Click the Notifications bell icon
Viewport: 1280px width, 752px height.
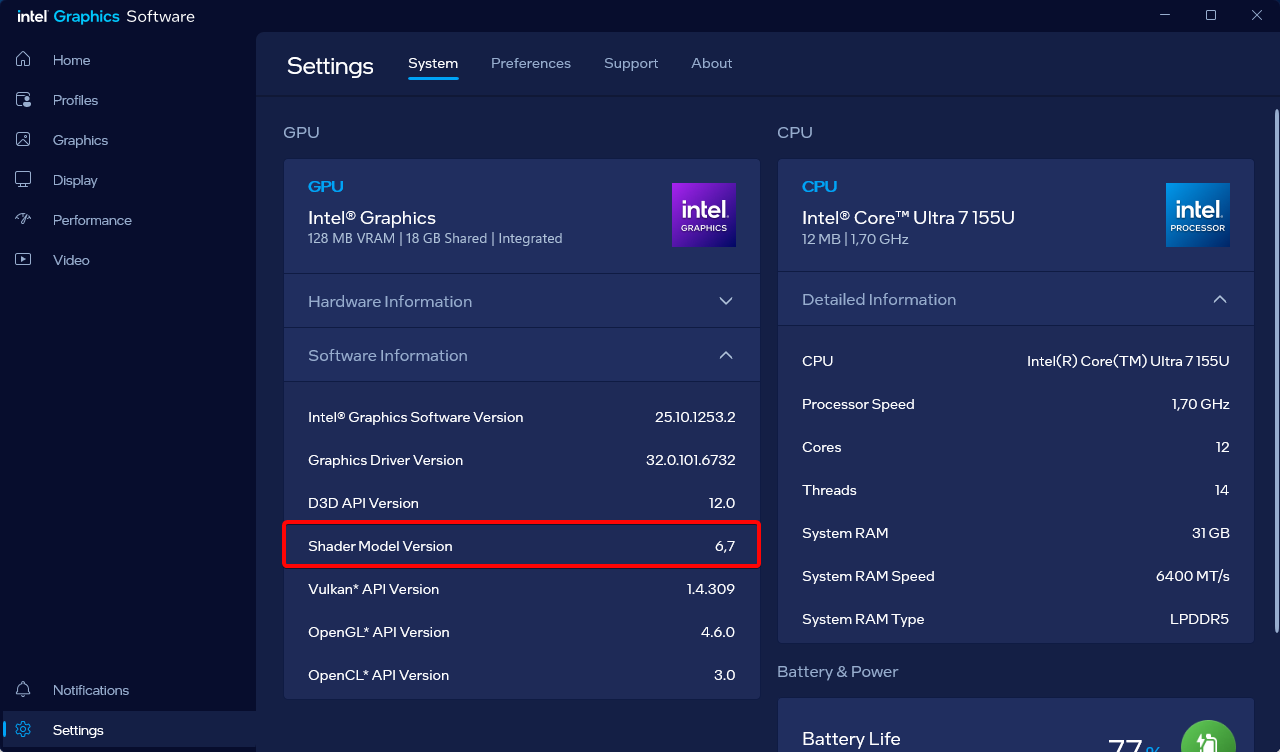(23, 690)
